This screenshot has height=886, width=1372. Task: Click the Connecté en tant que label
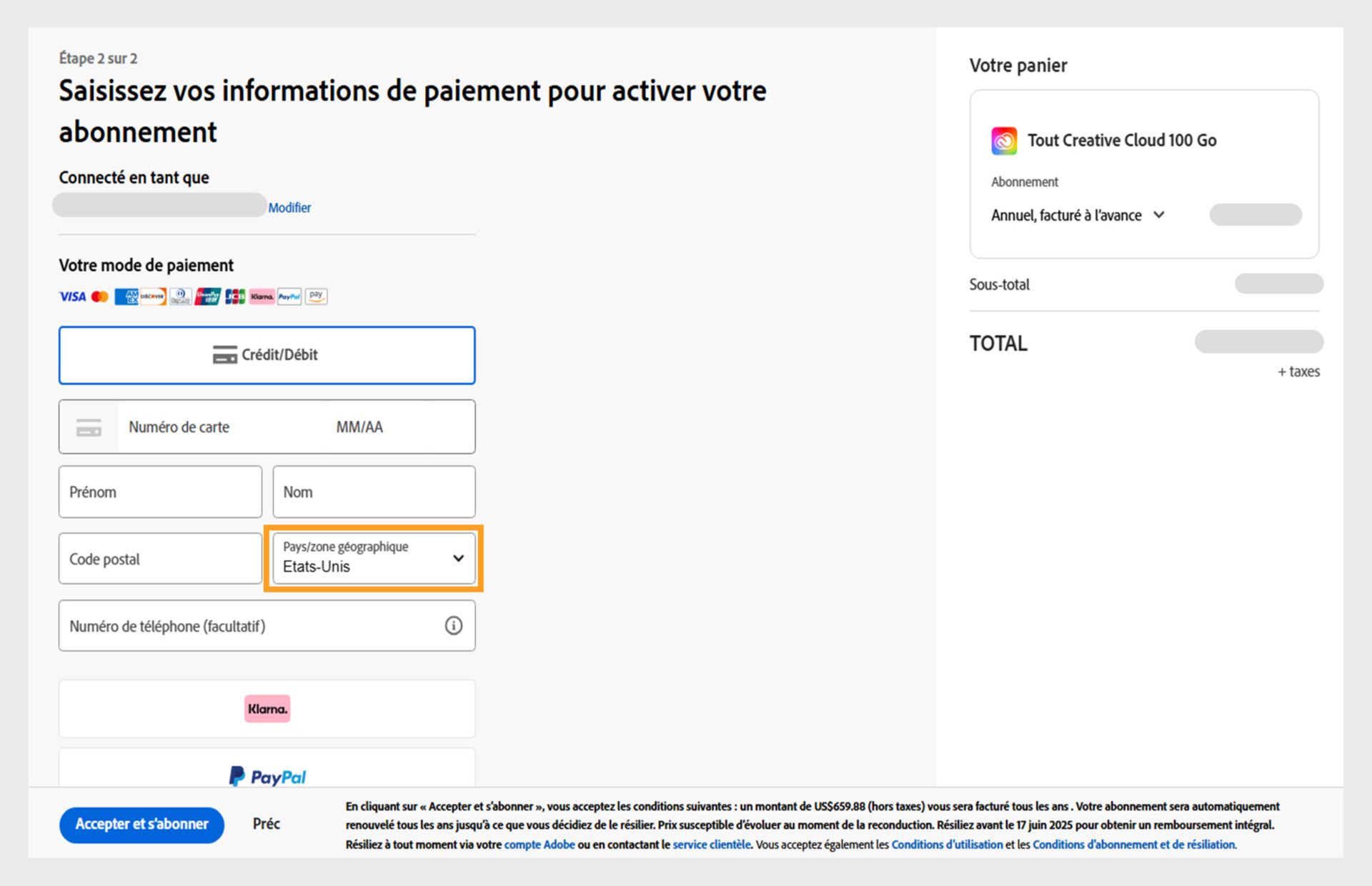[134, 177]
